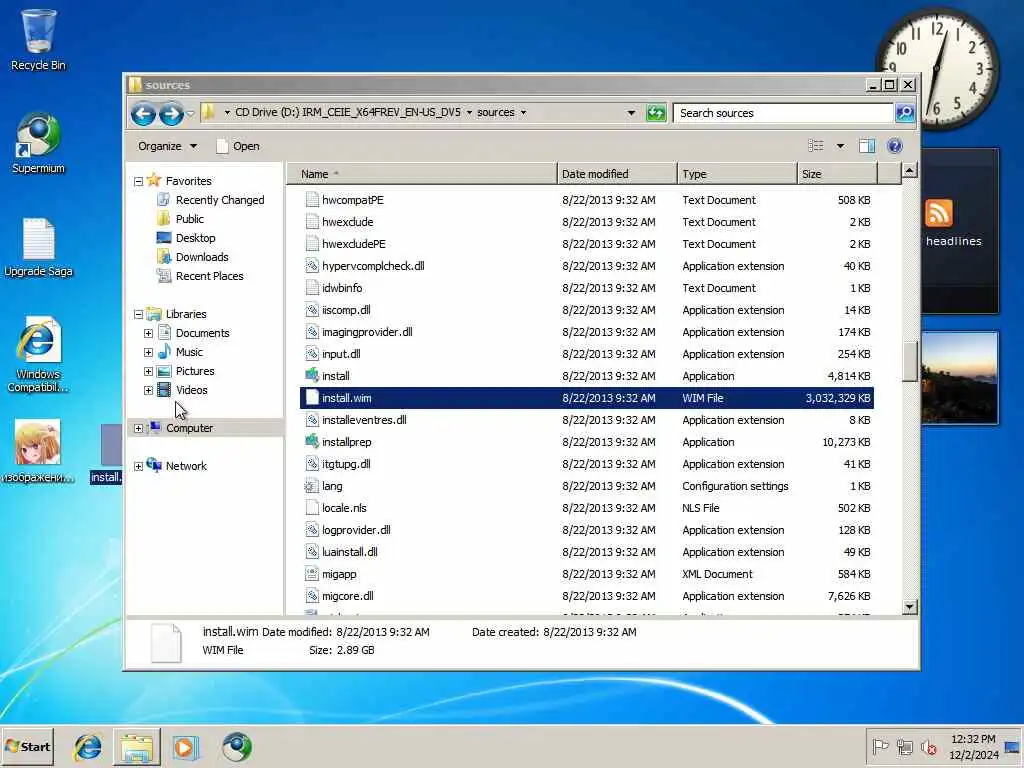Click the Back navigation arrow

click(143, 114)
